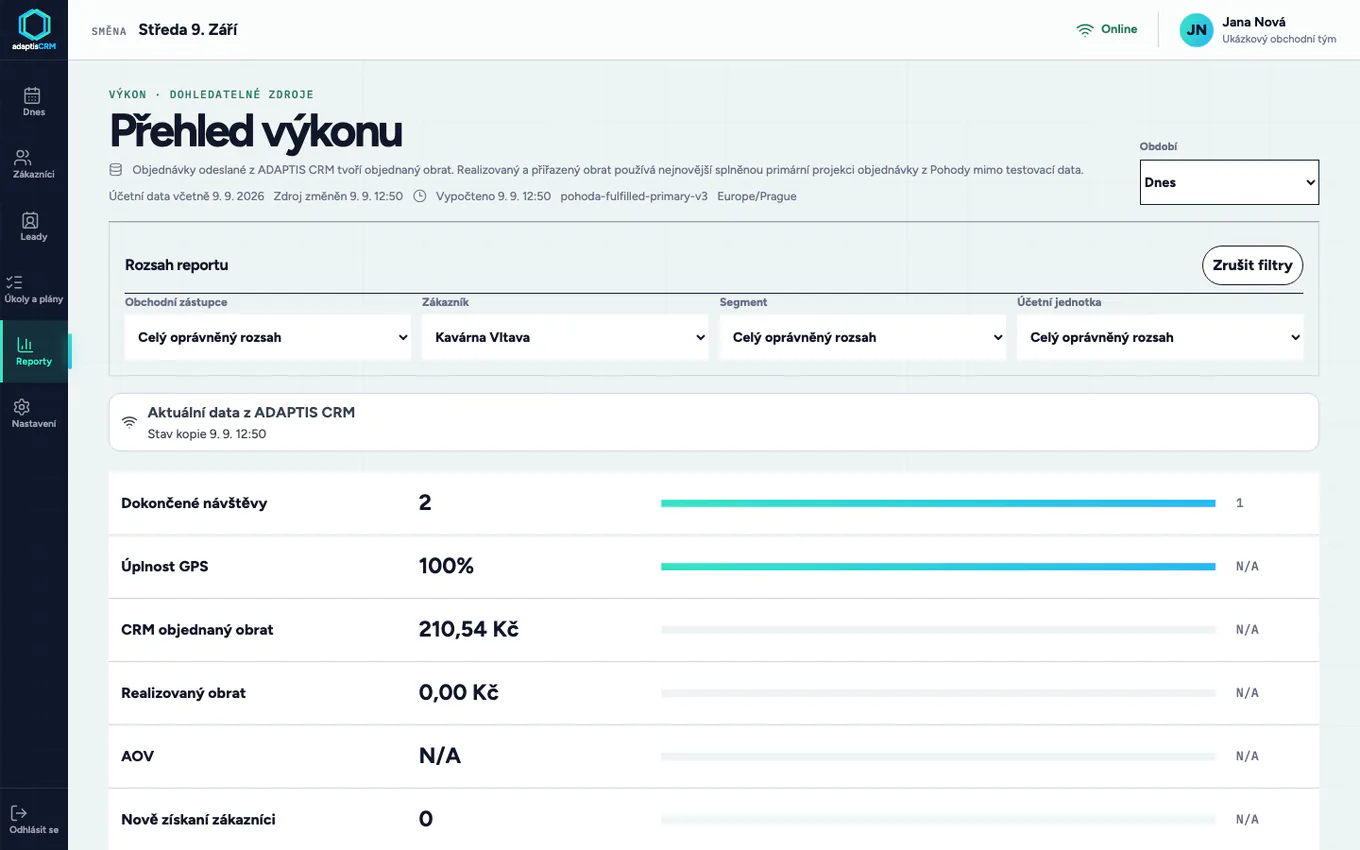Click the Realizovaný obrat label
Viewport: 1360px width, 850px height.
[x=183, y=693]
